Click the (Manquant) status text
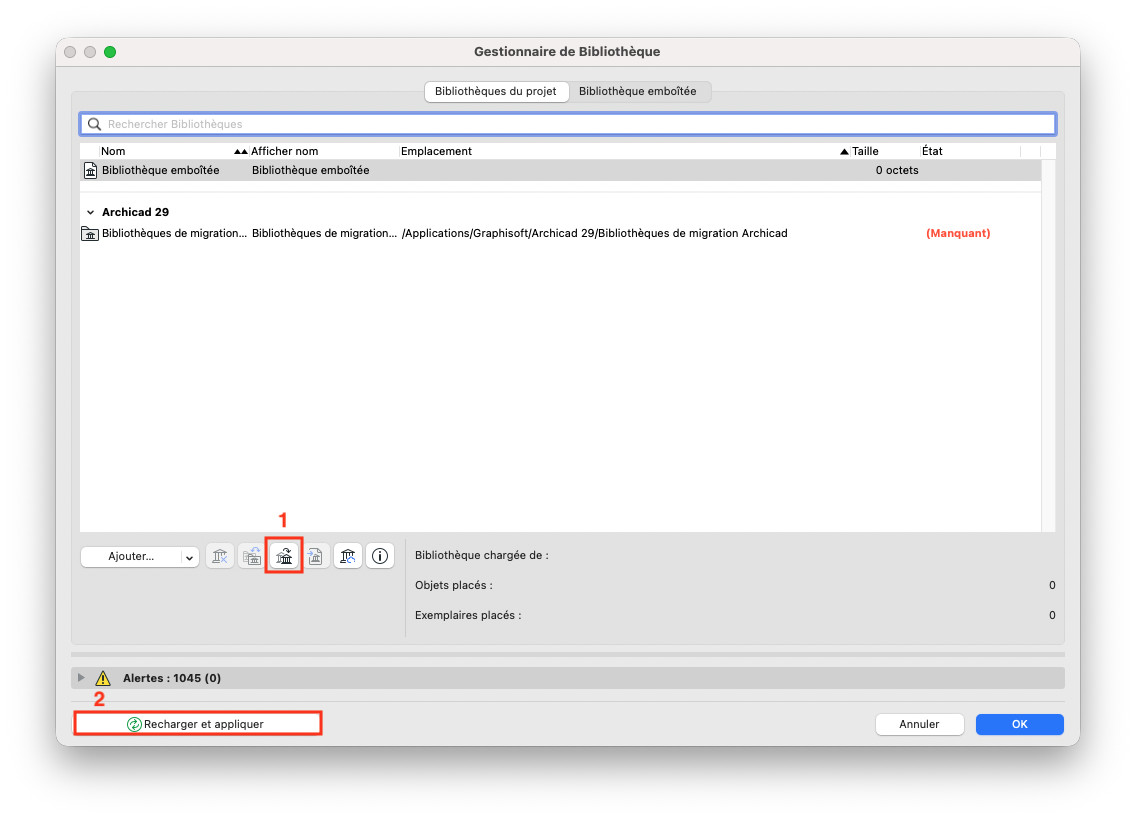 pos(958,233)
